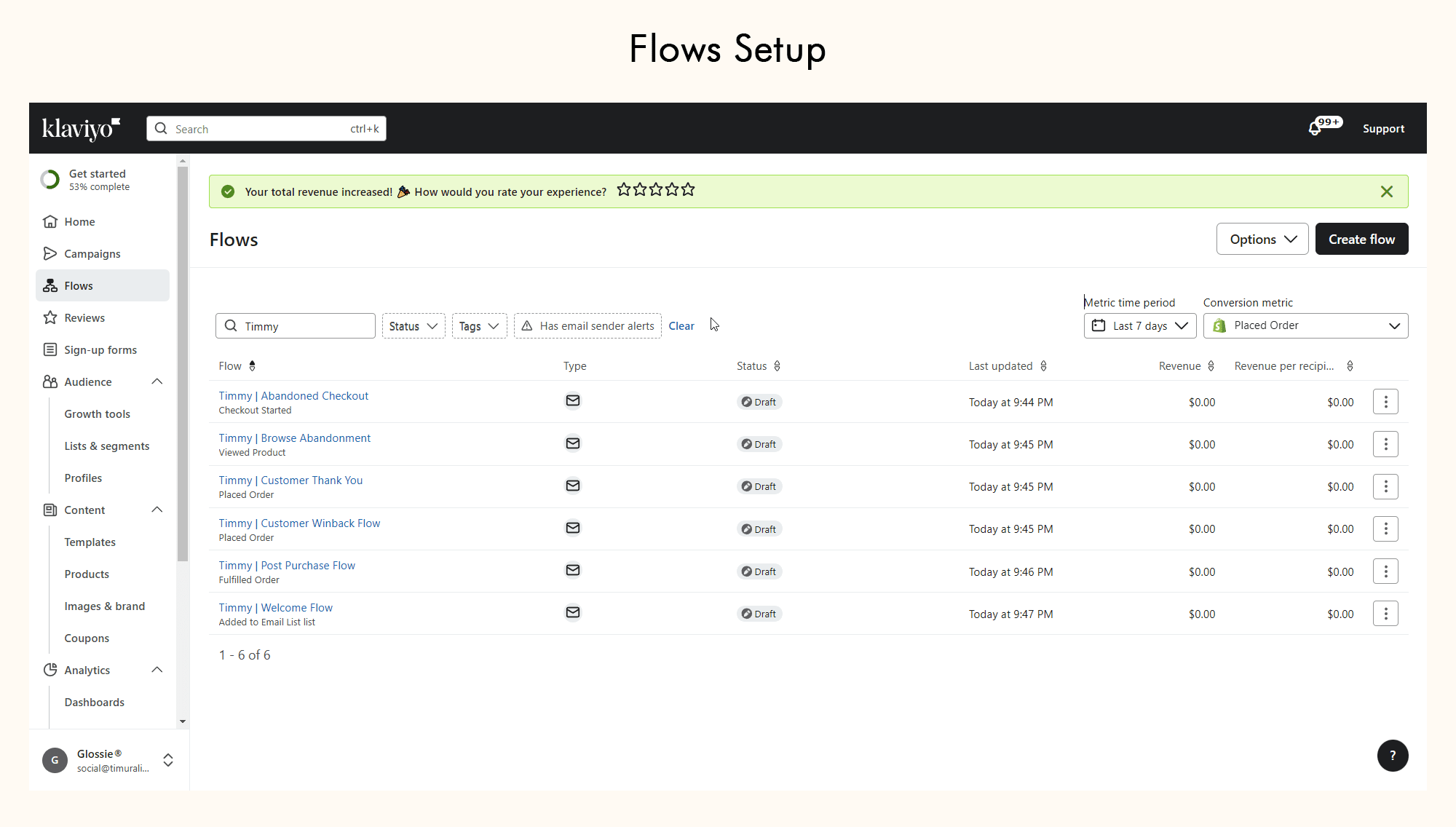Click the Klaviyo logo
The width and height of the screenshot is (1456, 827).
pyautogui.click(x=81, y=128)
